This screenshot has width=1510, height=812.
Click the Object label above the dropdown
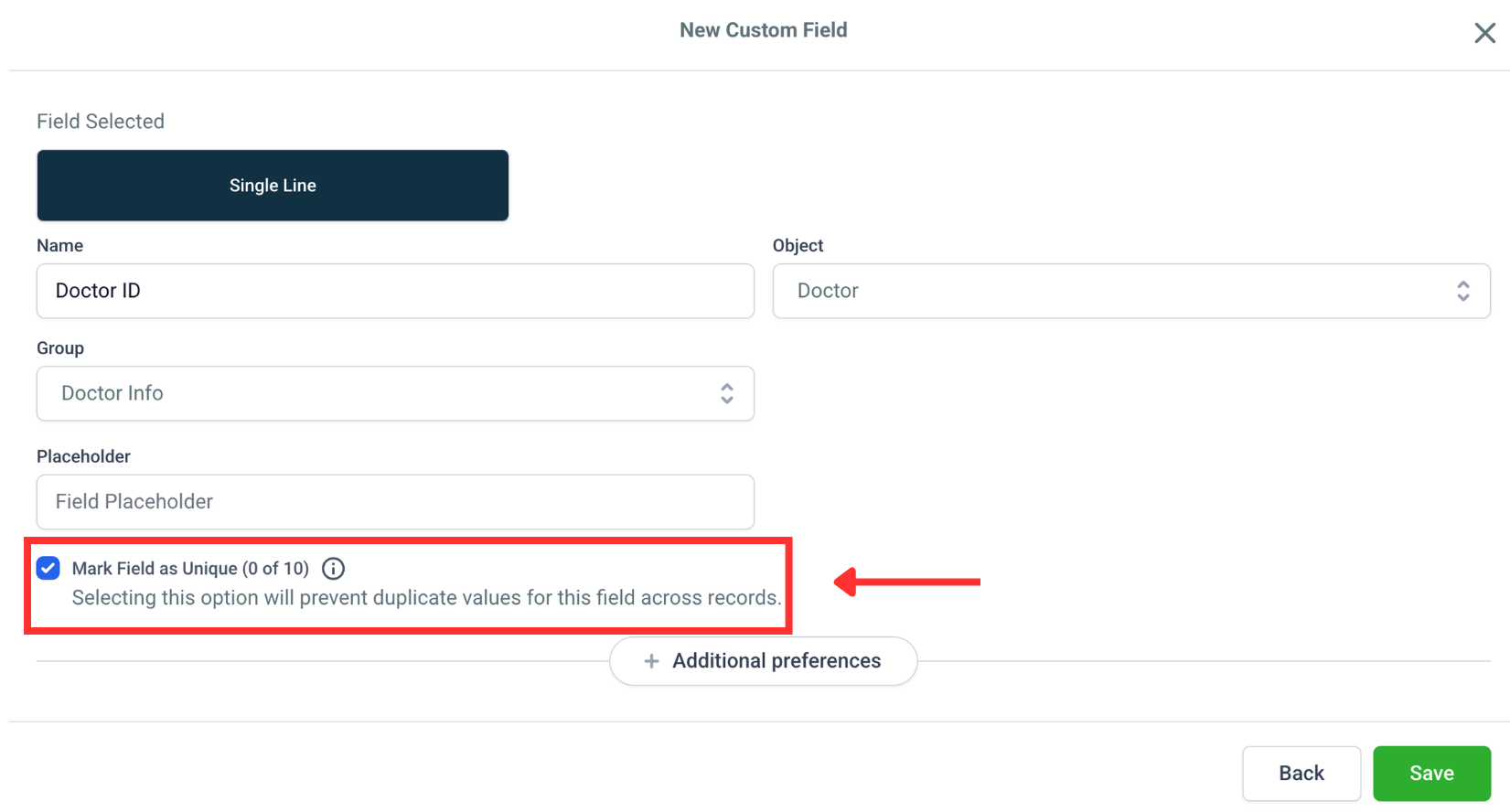(798, 246)
